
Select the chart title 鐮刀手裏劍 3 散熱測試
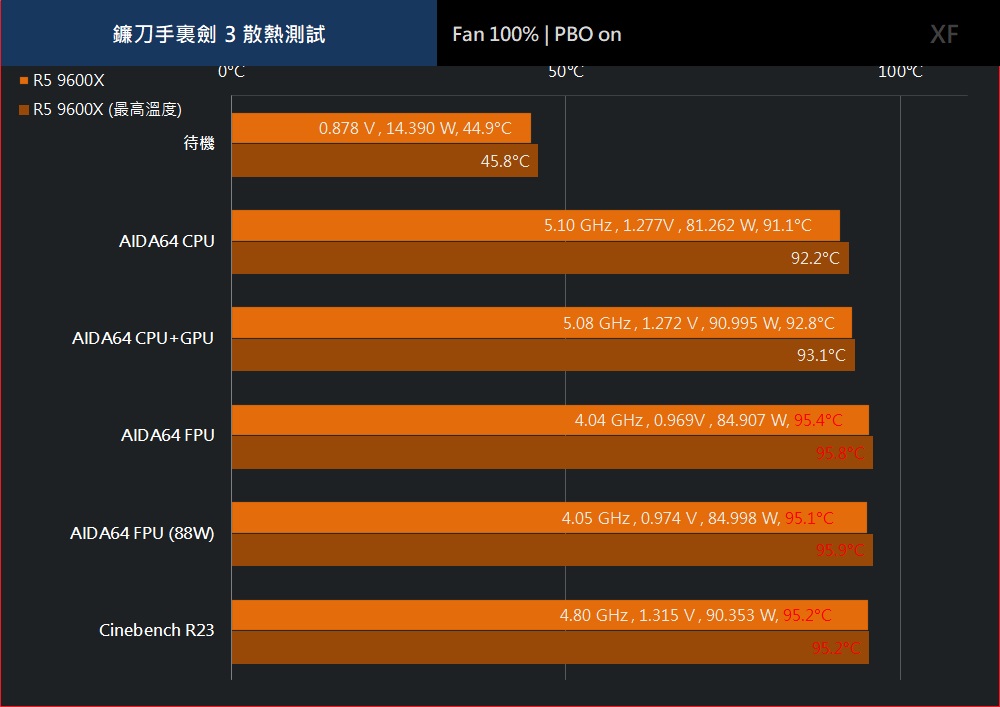(x=219, y=34)
